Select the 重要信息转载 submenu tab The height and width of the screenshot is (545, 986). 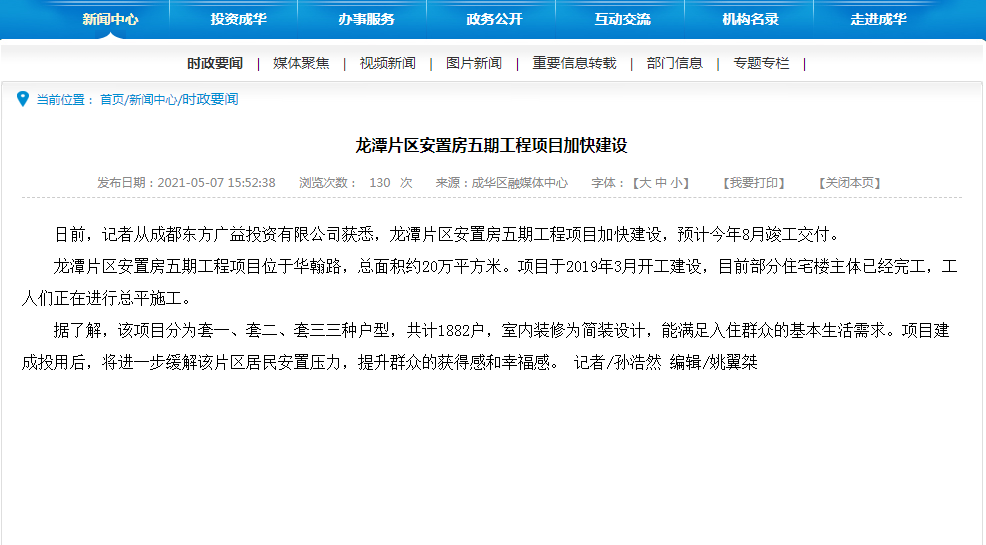pos(574,63)
